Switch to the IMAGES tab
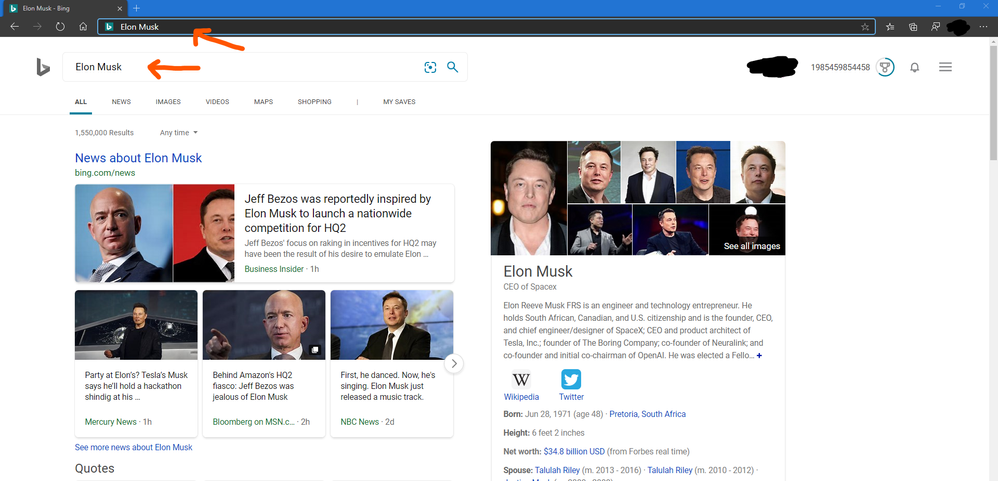 coord(168,102)
